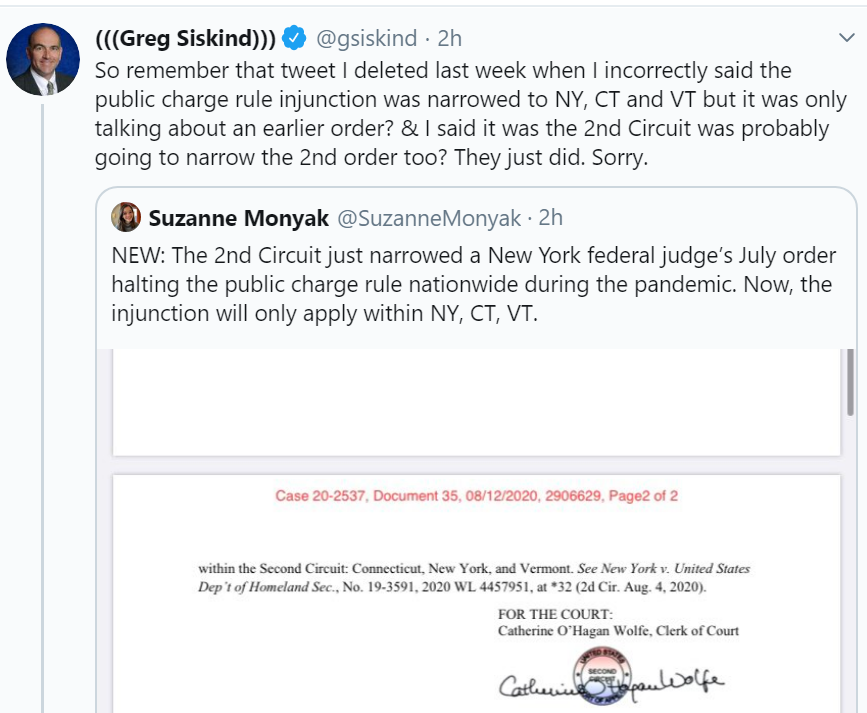Open Suzanne Monyak's display name
867x713 pixels.
tap(239, 218)
